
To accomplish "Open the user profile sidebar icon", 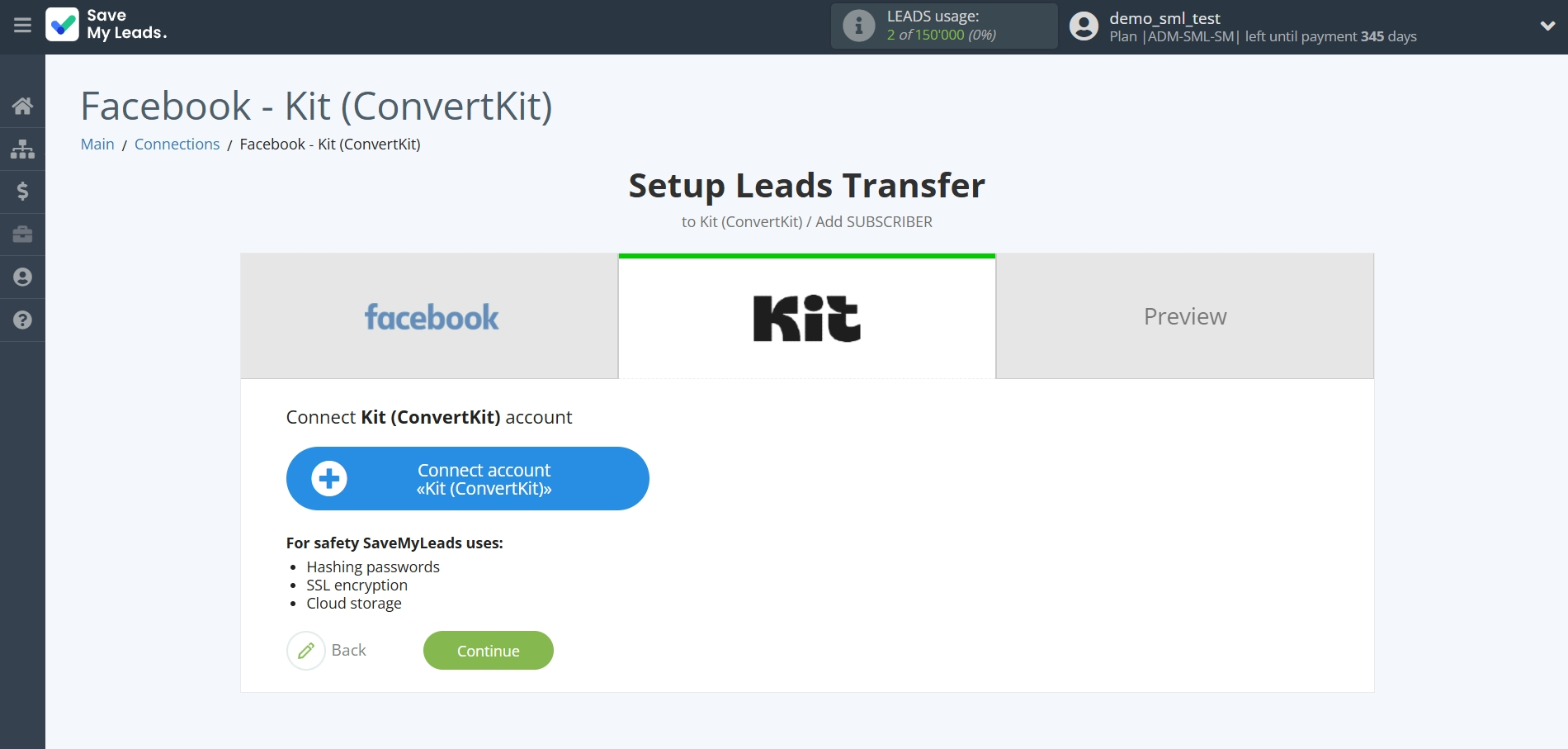I will coord(22,277).
